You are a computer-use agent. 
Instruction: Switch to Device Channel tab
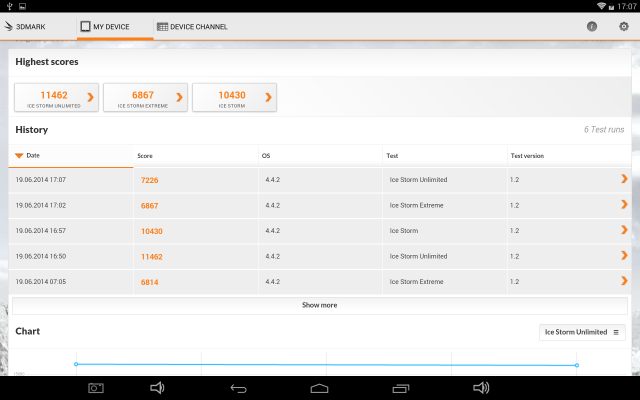click(x=192, y=27)
